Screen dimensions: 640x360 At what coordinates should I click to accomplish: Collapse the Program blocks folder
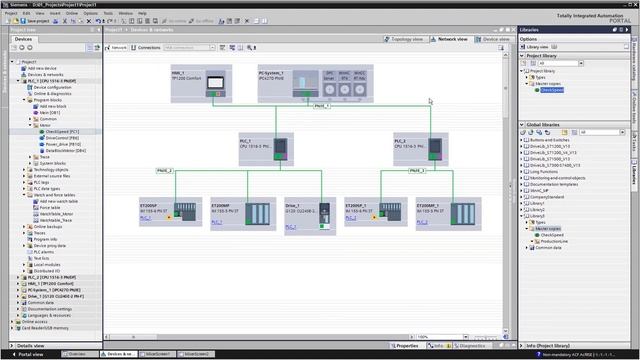coord(24,100)
